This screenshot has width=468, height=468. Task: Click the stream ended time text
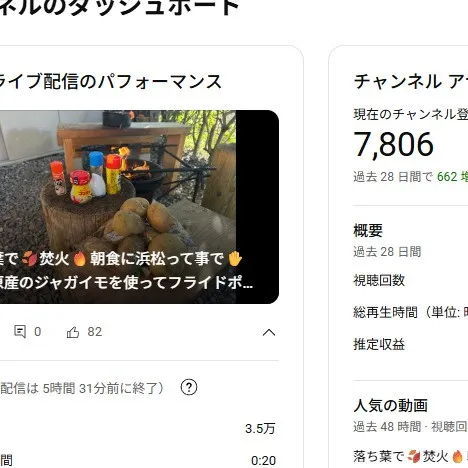[x=82, y=388]
